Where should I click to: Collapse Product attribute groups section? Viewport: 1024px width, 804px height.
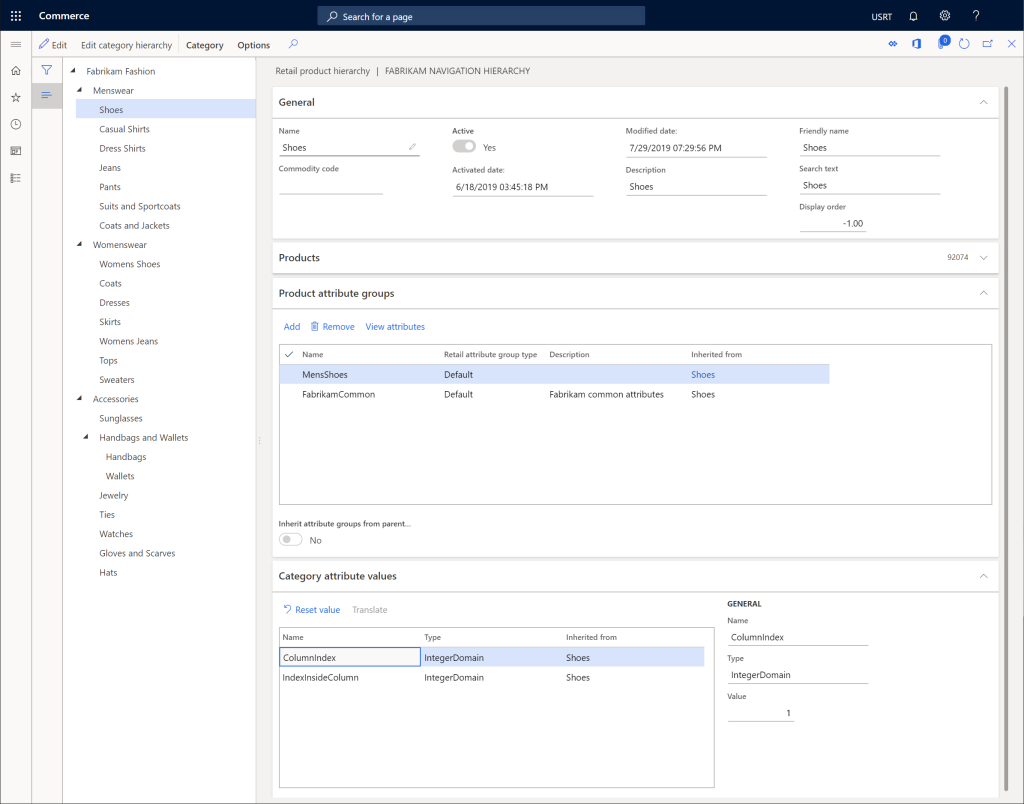[x=984, y=293]
